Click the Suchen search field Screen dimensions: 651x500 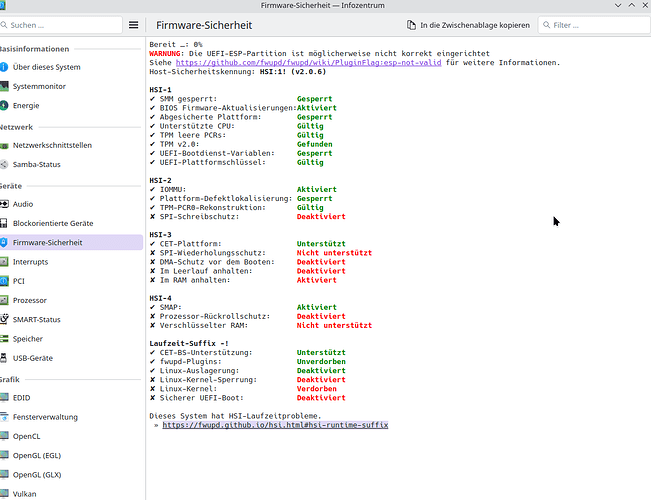tap(61, 25)
